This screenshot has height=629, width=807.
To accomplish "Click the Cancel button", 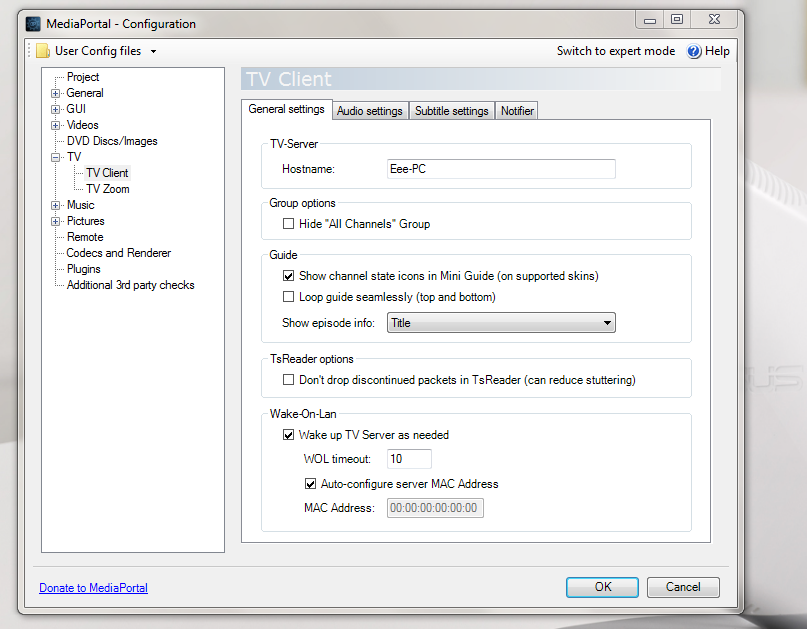I will (683, 587).
